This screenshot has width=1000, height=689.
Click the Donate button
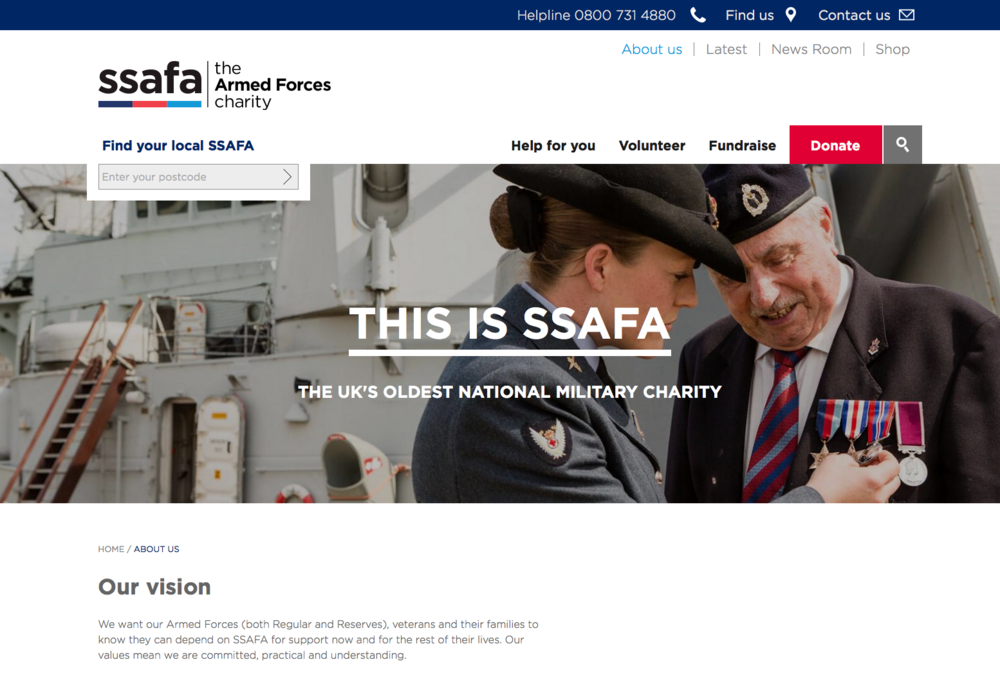pos(835,145)
